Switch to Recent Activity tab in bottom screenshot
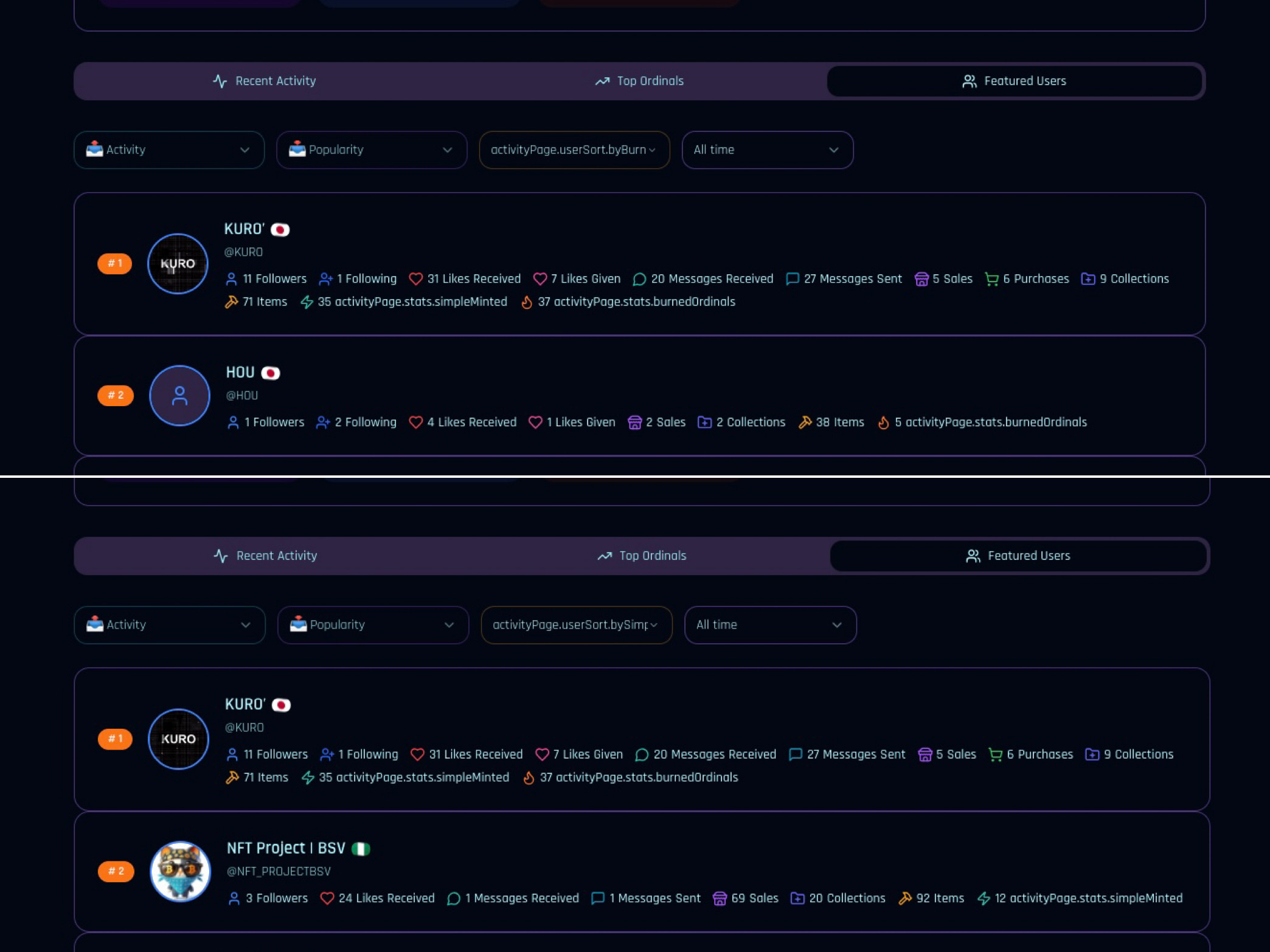This screenshot has width=1270, height=952. pos(265,556)
